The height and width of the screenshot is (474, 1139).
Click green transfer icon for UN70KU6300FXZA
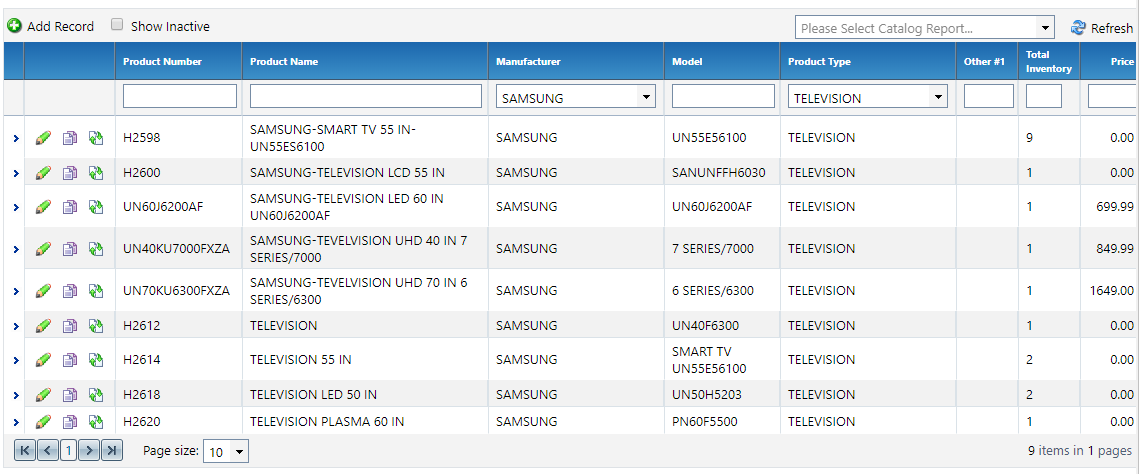click(96, 291)
